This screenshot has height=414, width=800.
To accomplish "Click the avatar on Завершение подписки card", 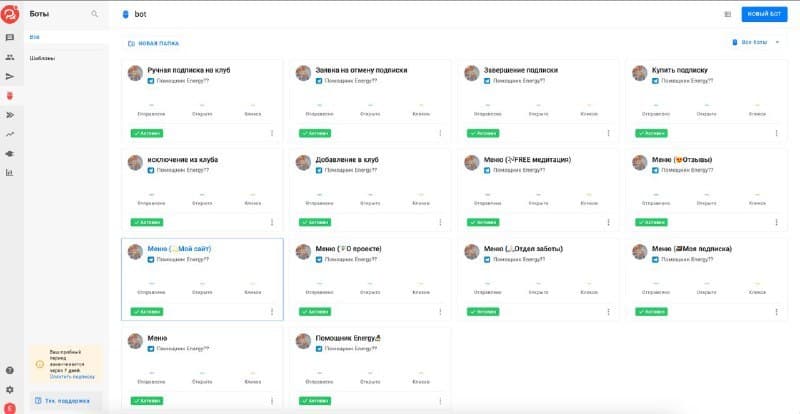I will (x=472, y=73).
